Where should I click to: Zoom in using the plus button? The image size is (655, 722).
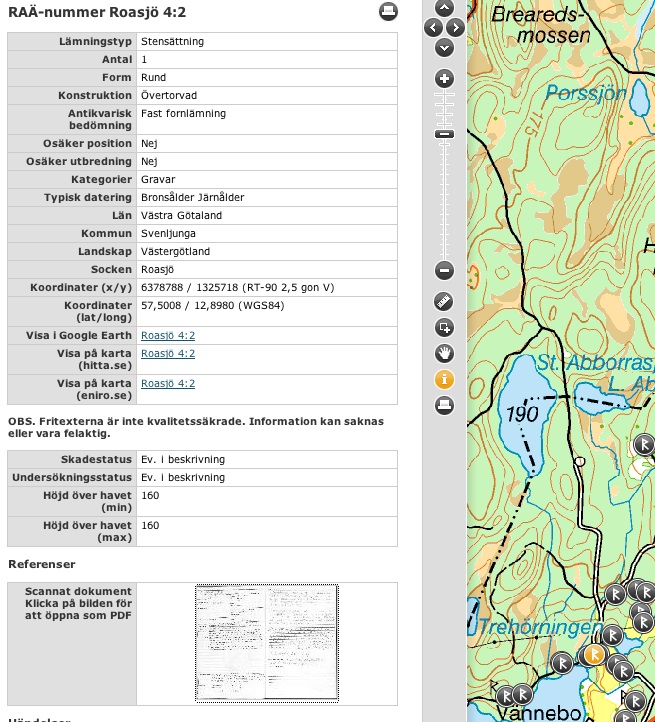click(x=445, y=79)
